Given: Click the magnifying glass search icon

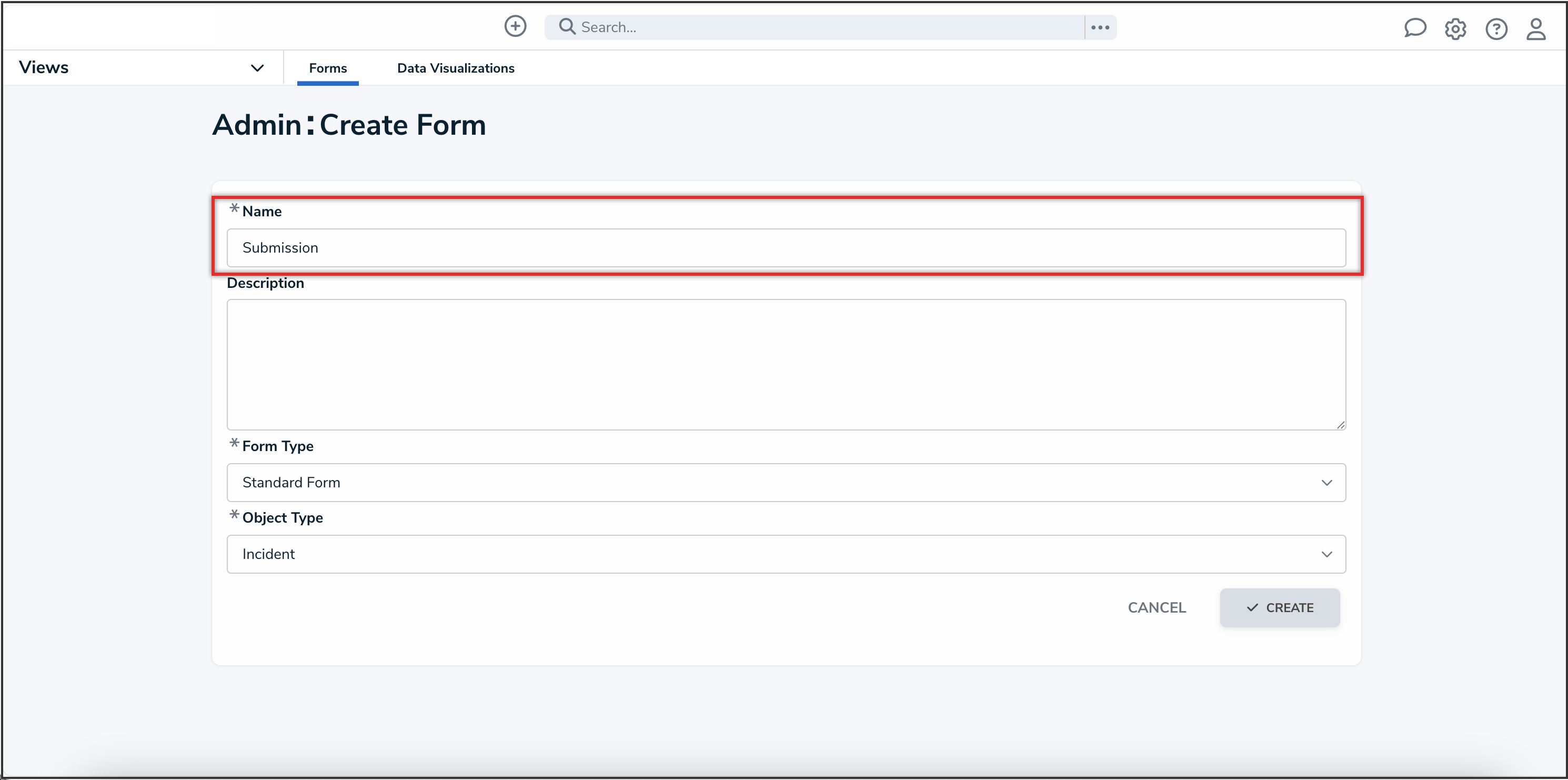Looking at the screenshot, I should (567, 27).
